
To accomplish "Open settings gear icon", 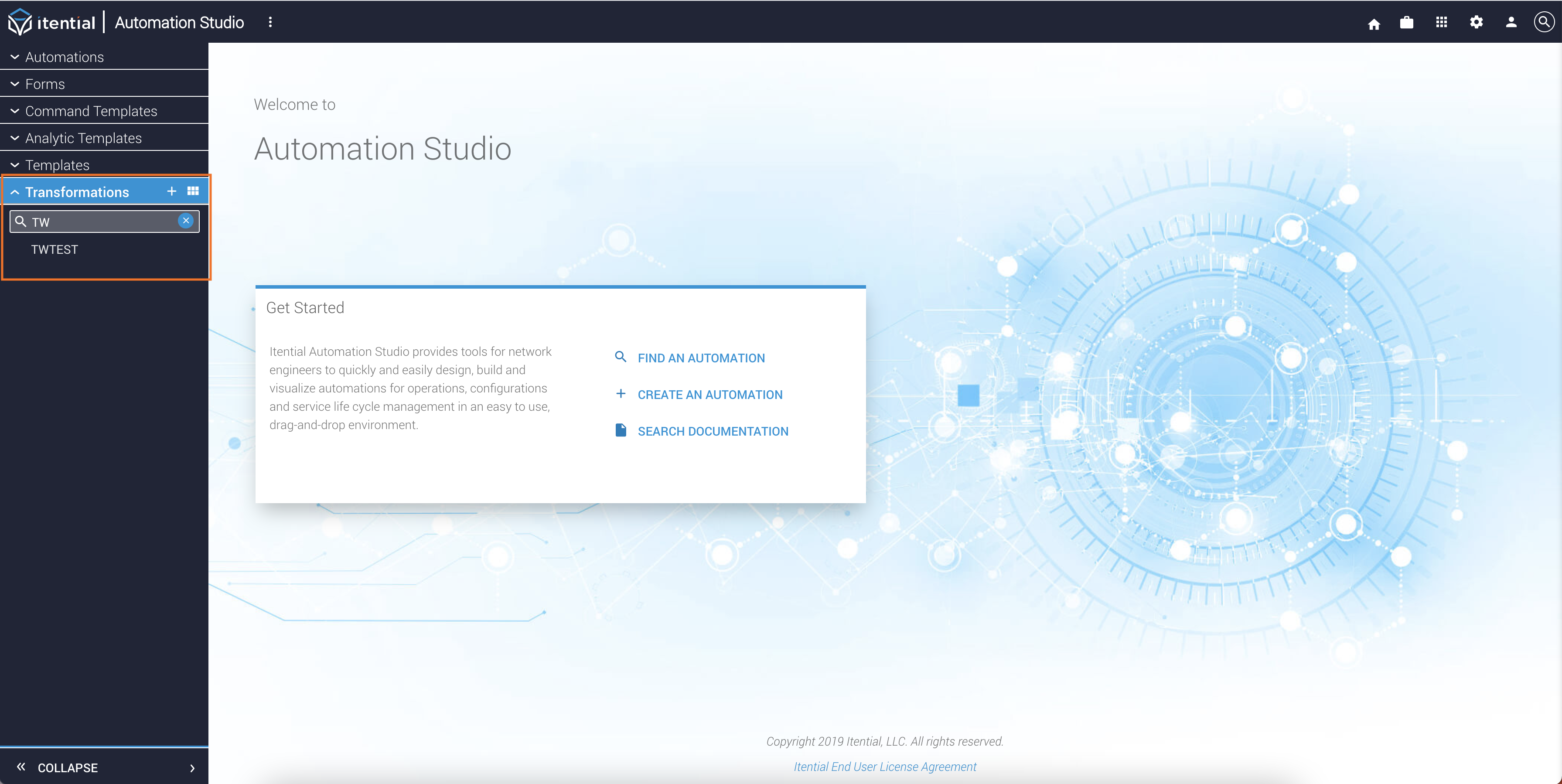I will click(1477, 22).
